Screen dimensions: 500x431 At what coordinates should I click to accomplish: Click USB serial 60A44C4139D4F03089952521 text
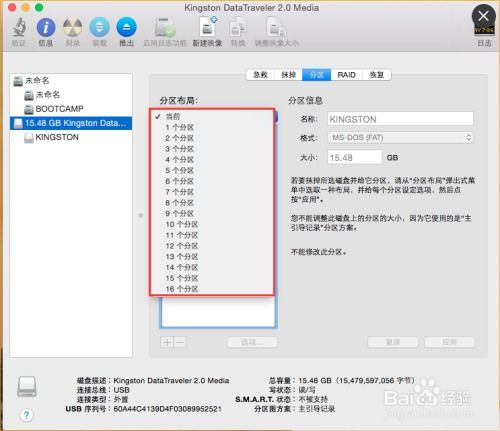tap(167, 409)
